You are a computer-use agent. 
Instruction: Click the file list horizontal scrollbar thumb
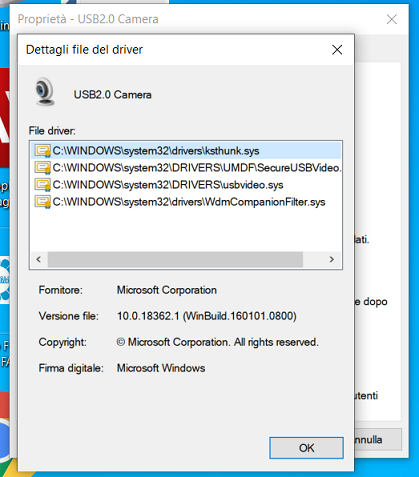coord(175,259)
